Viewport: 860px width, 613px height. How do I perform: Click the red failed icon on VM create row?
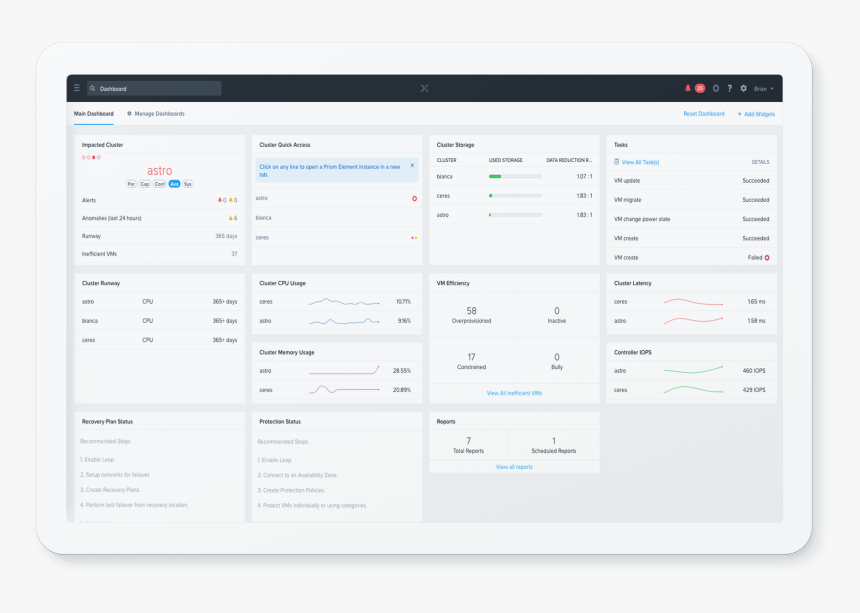[767, 258]
